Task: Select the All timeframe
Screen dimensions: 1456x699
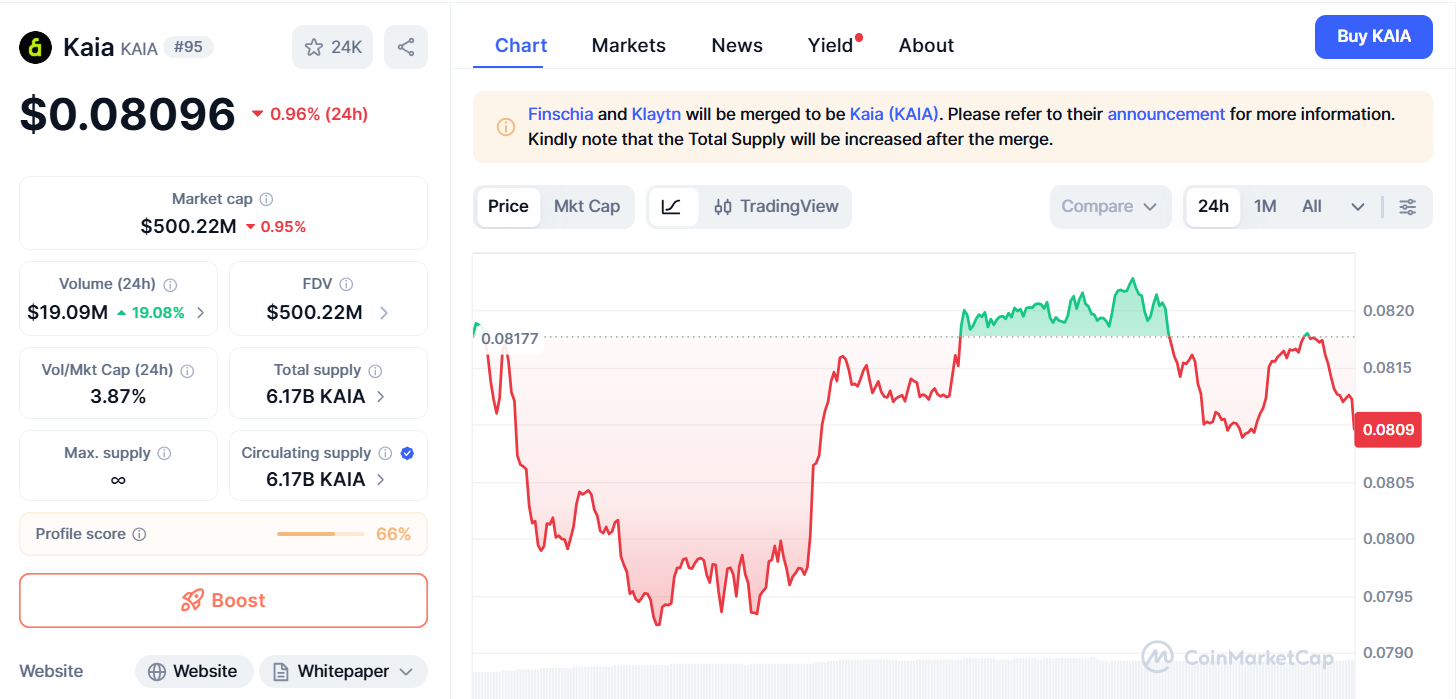Action: pos(1311,206)
